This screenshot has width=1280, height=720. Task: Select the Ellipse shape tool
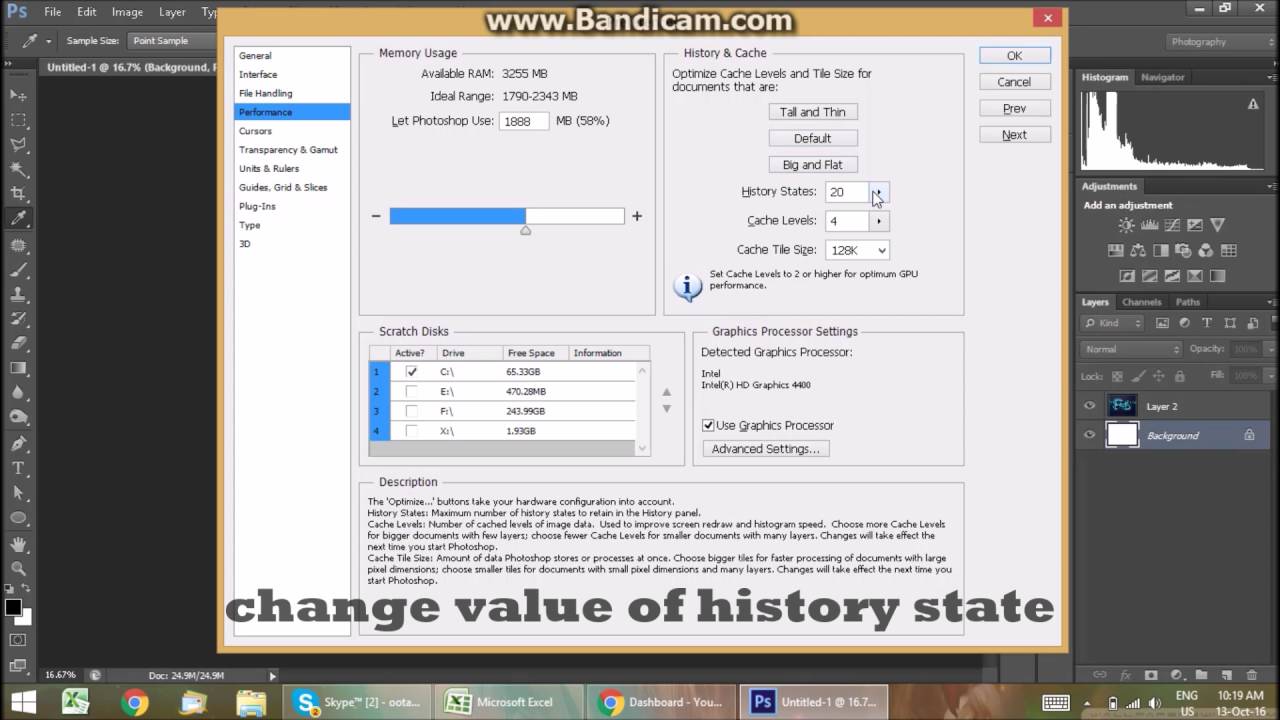tap(18, 518)
